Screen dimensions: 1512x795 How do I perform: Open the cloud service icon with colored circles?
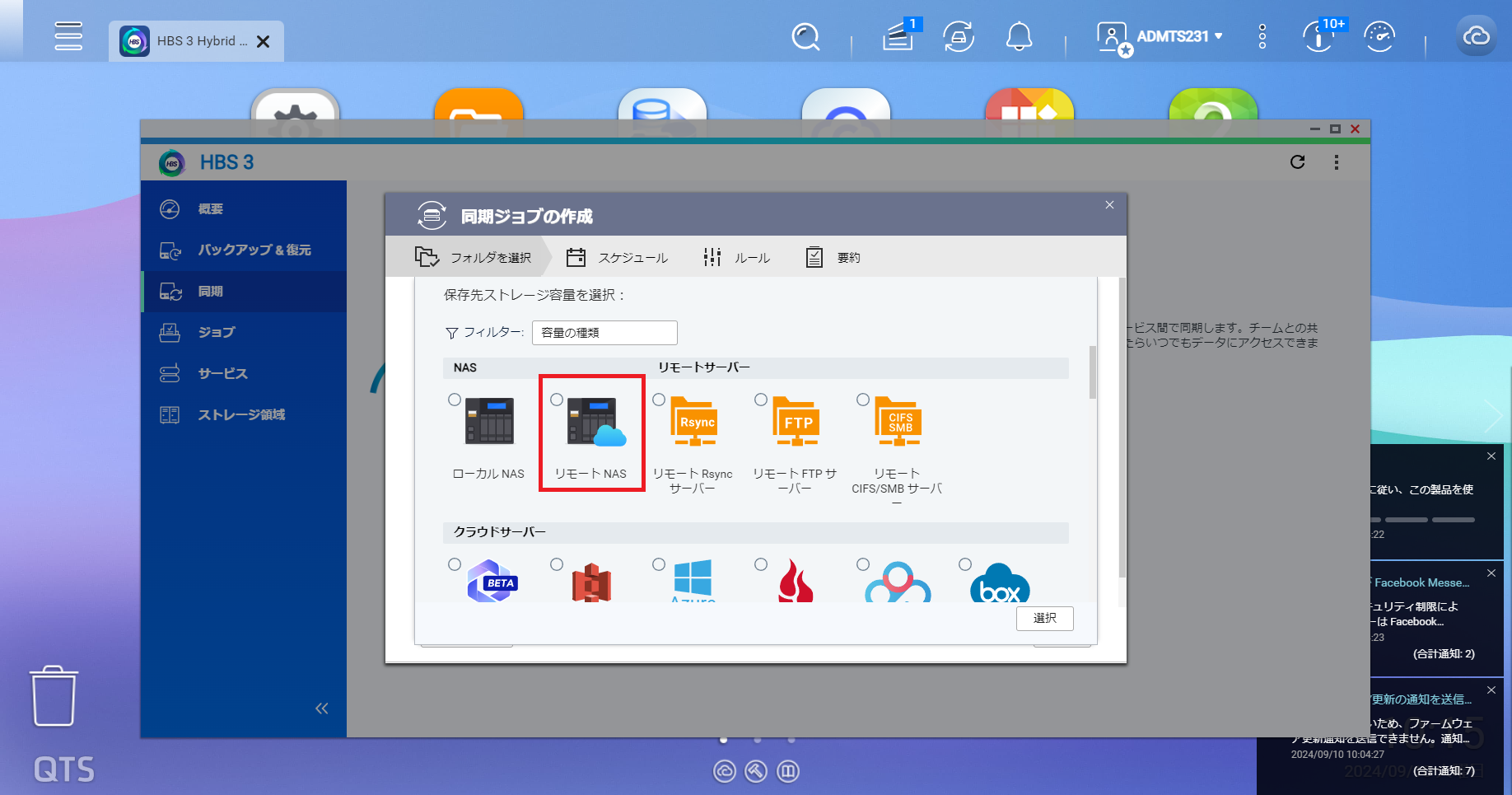coord(898,582)
